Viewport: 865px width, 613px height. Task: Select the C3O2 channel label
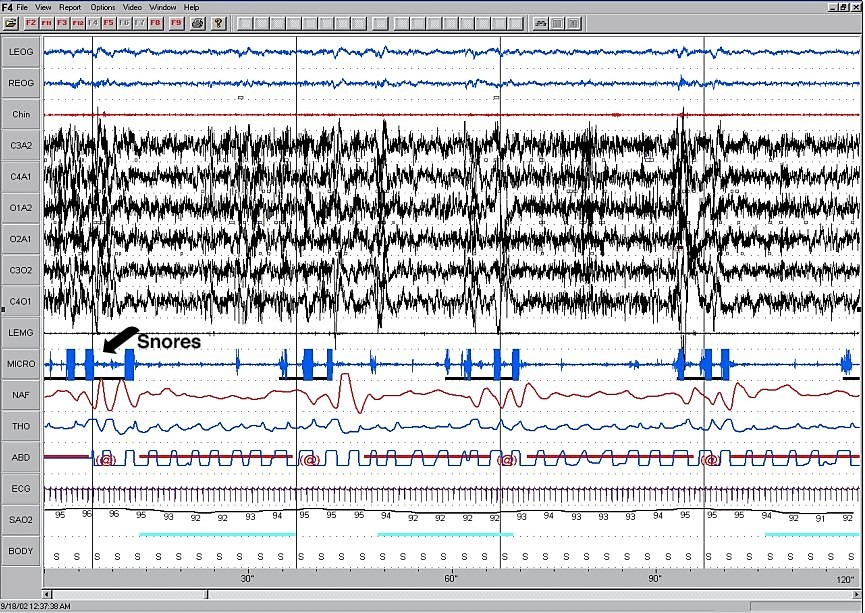(21, 270)
